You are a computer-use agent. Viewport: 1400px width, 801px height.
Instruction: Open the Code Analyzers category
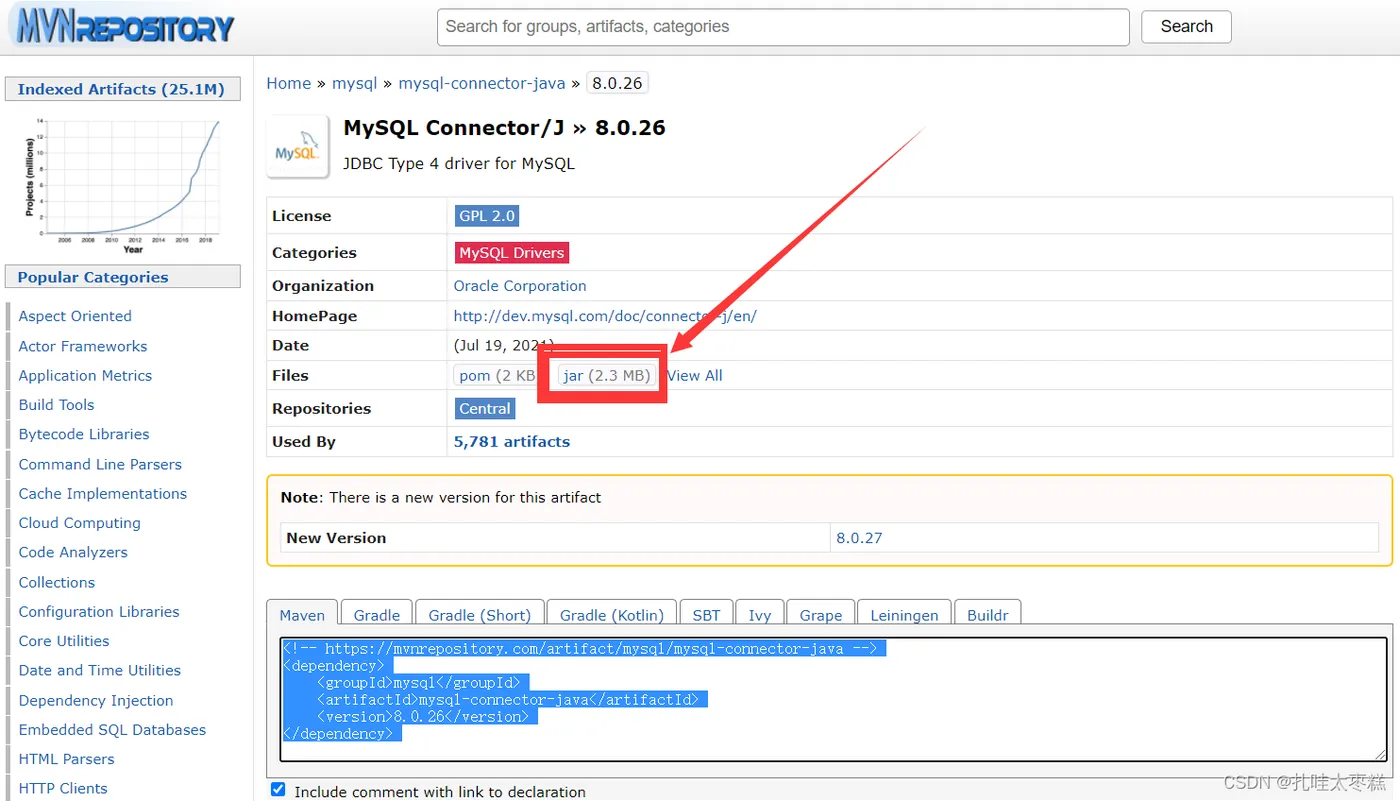coord(73,552)
